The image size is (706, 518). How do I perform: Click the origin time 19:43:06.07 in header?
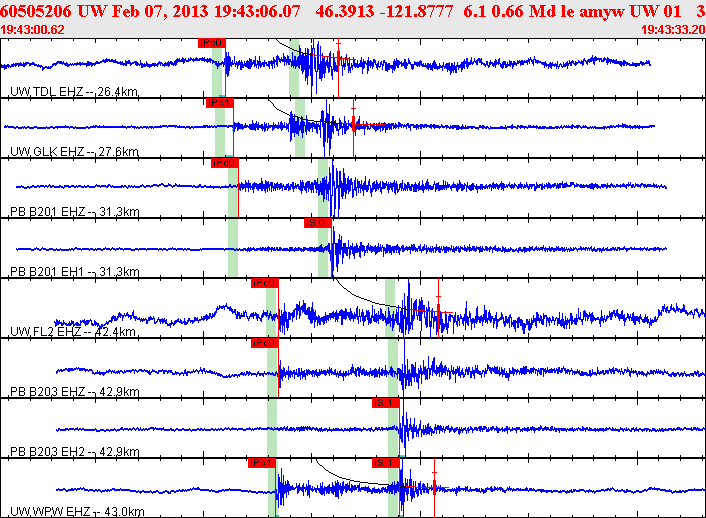[257, 11]
